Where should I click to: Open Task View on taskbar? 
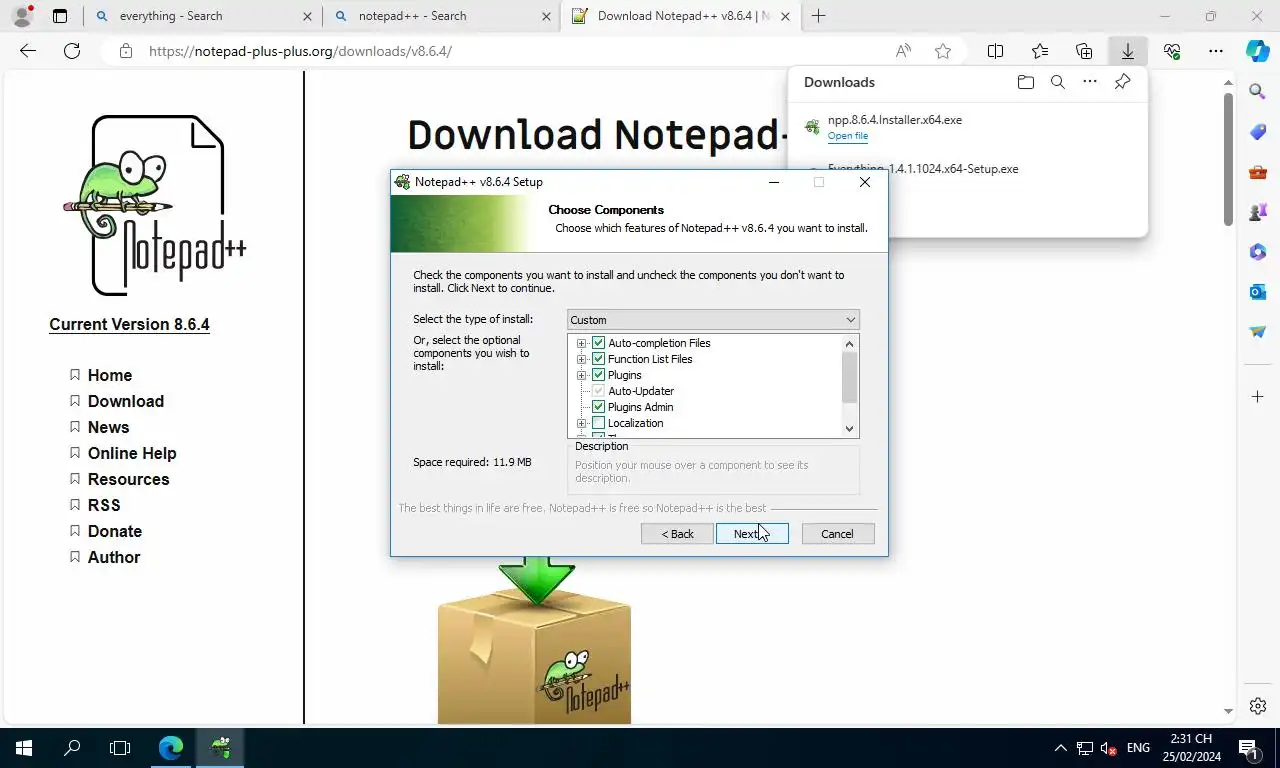point(120,747)
